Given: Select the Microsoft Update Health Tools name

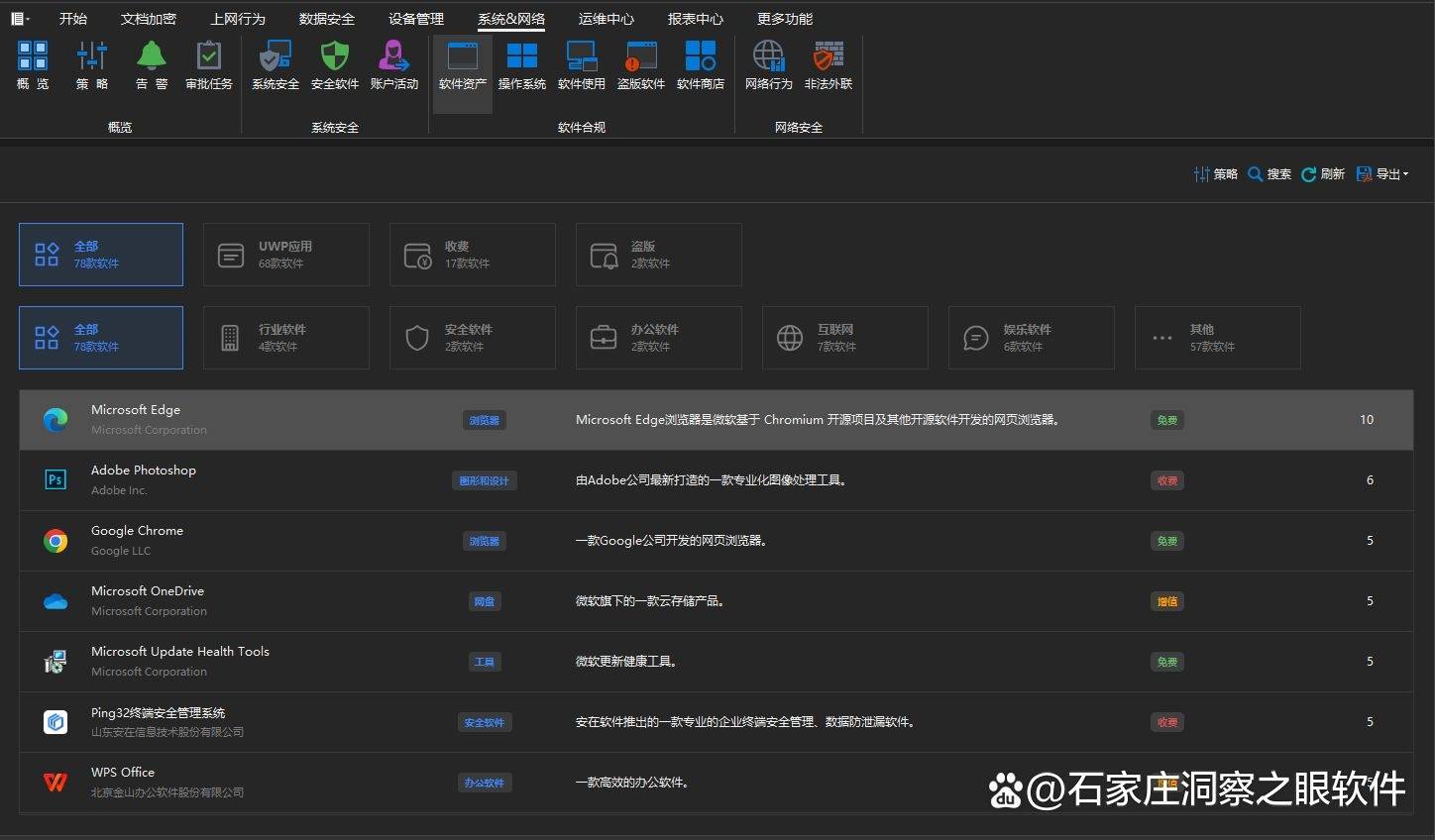Looking at the screenshot, I should click(180, 652).
